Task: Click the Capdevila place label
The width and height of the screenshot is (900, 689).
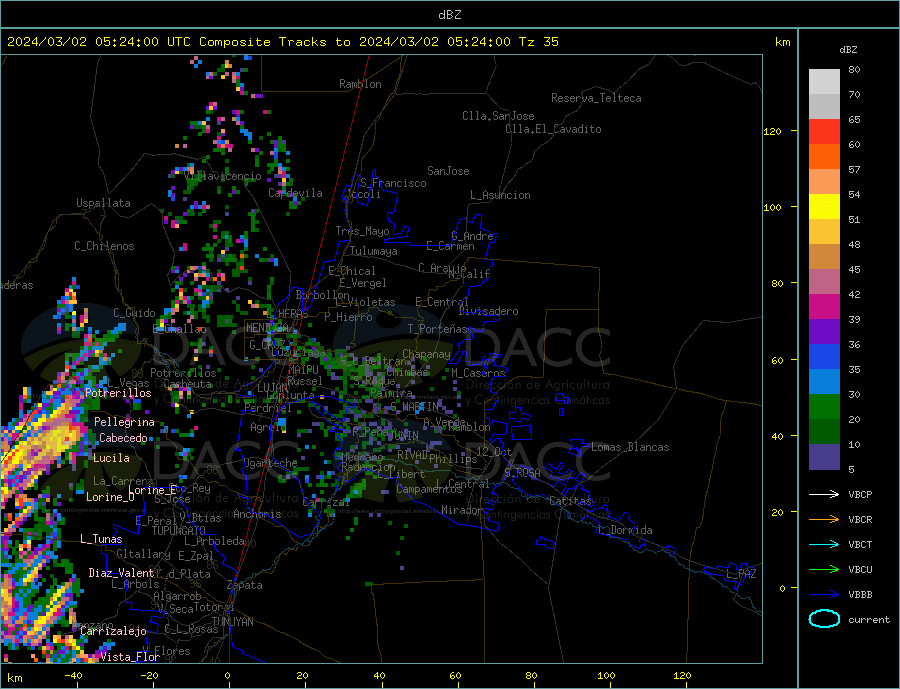Action: (295, 193)
